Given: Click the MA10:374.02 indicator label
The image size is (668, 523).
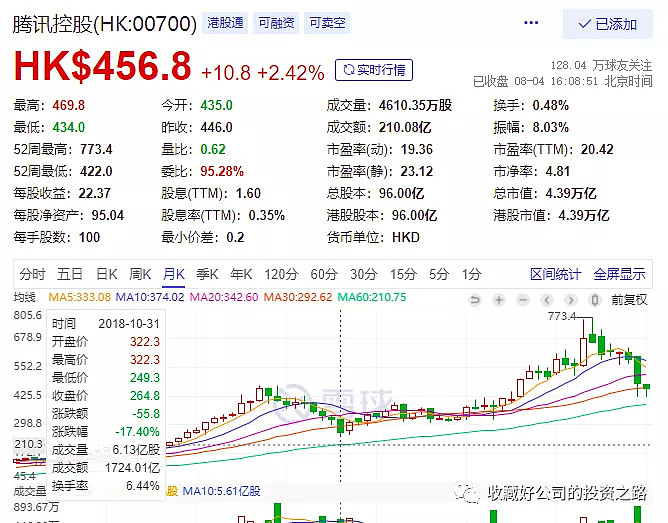Looking at the screenshot, I should (x=150, y=297).
